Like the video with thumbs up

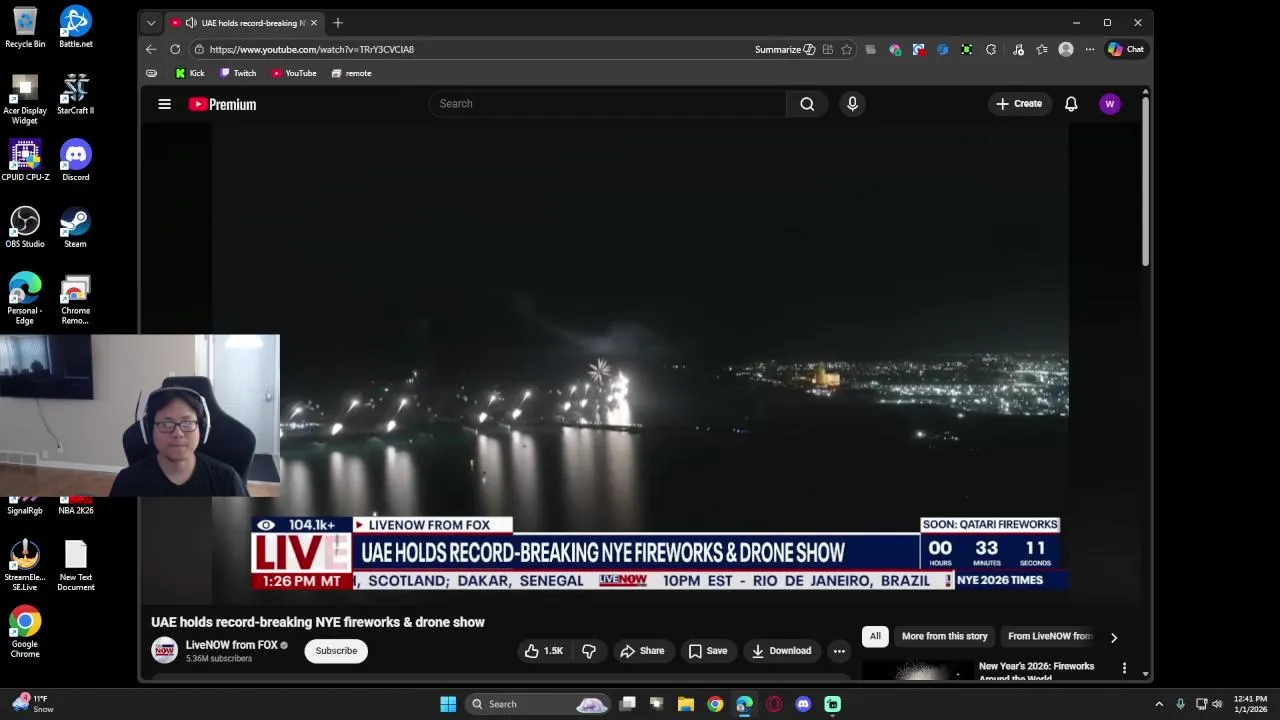coord(544,651)
